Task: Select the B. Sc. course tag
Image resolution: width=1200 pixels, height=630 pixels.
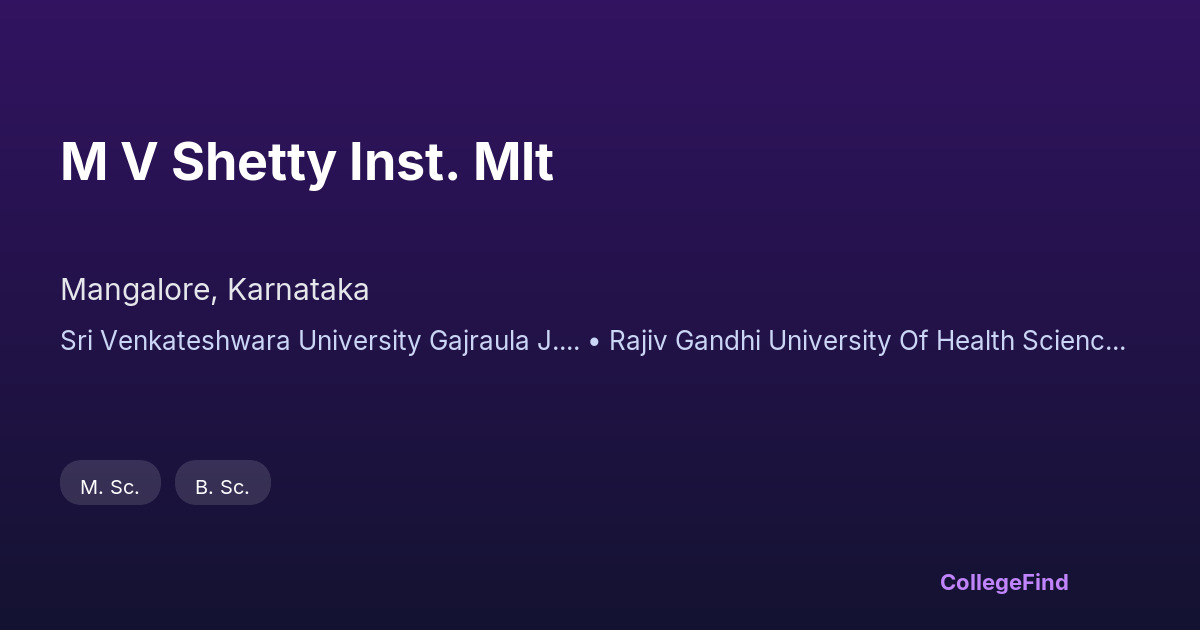Action: (222, 487)
